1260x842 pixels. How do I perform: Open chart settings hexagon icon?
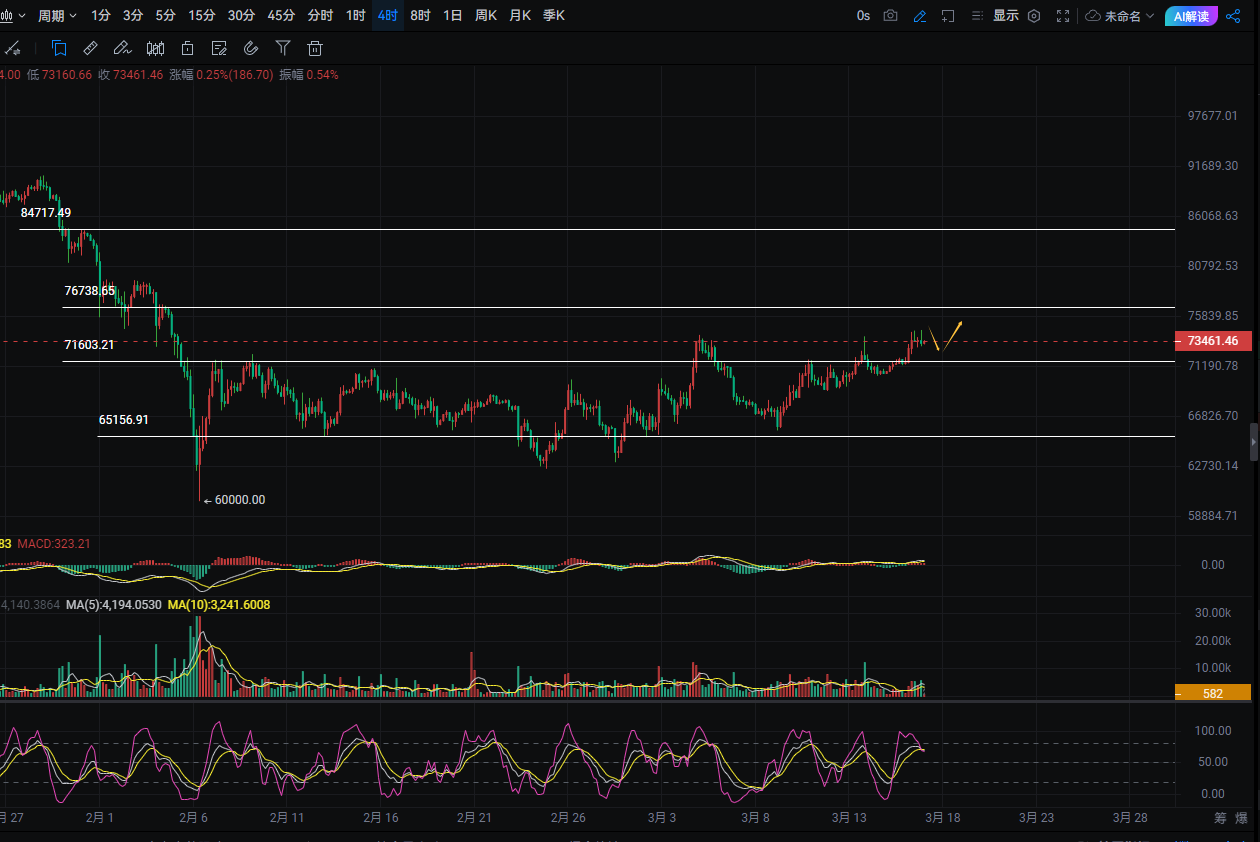[x=1034, y=16]
